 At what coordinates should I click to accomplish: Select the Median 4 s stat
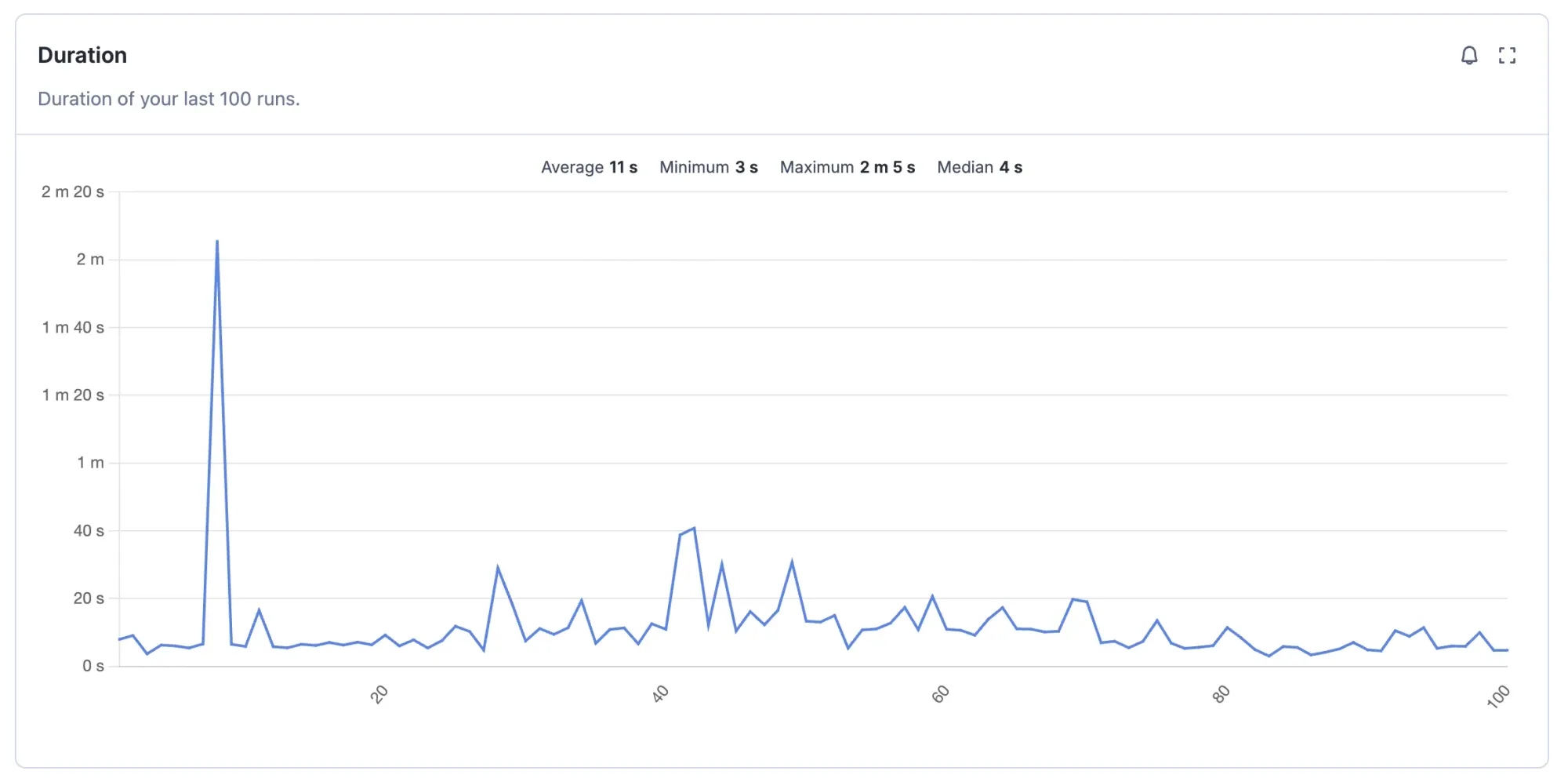(979, 167)
